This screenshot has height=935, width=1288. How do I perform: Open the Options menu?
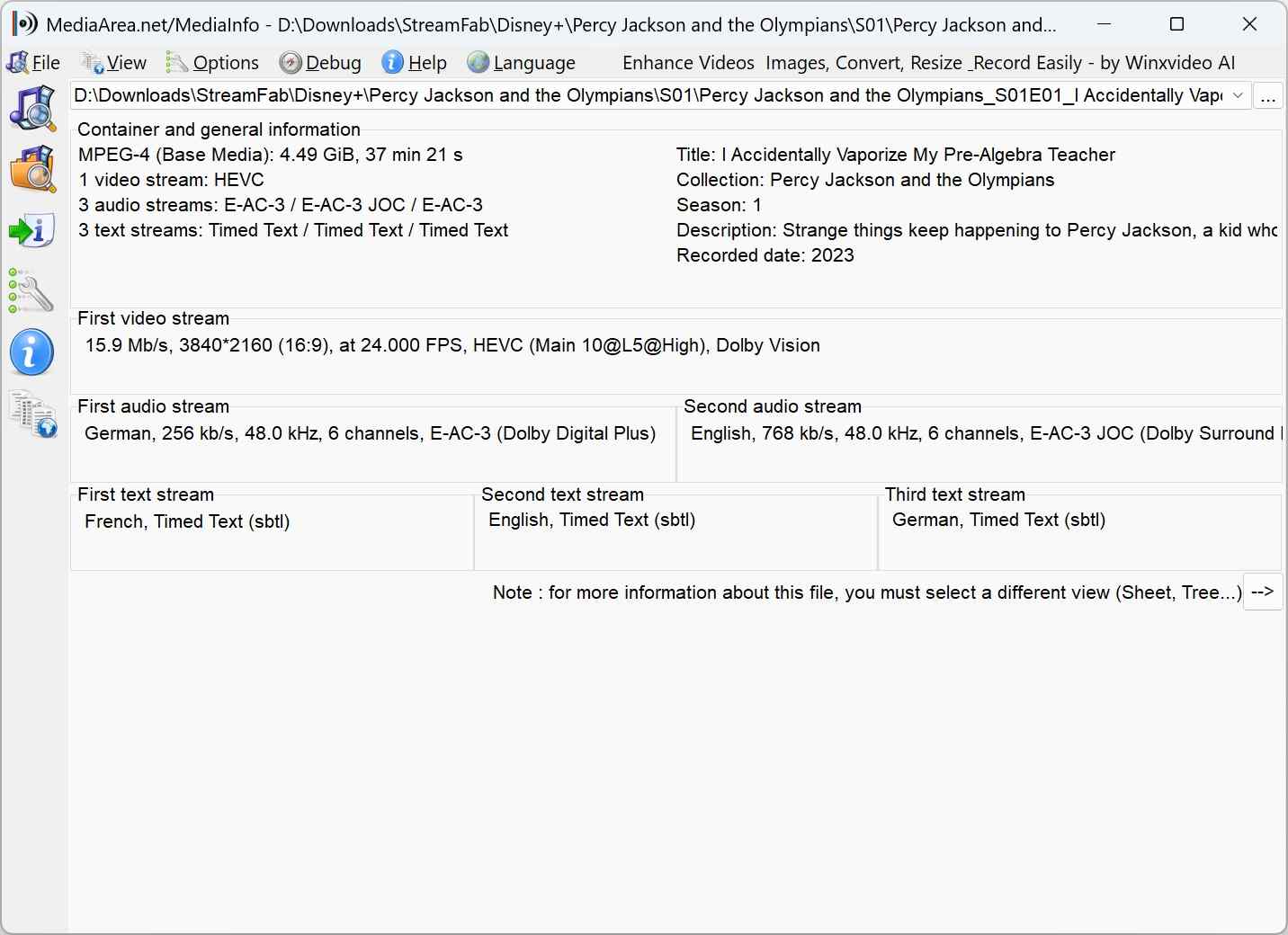pos(213,63)
